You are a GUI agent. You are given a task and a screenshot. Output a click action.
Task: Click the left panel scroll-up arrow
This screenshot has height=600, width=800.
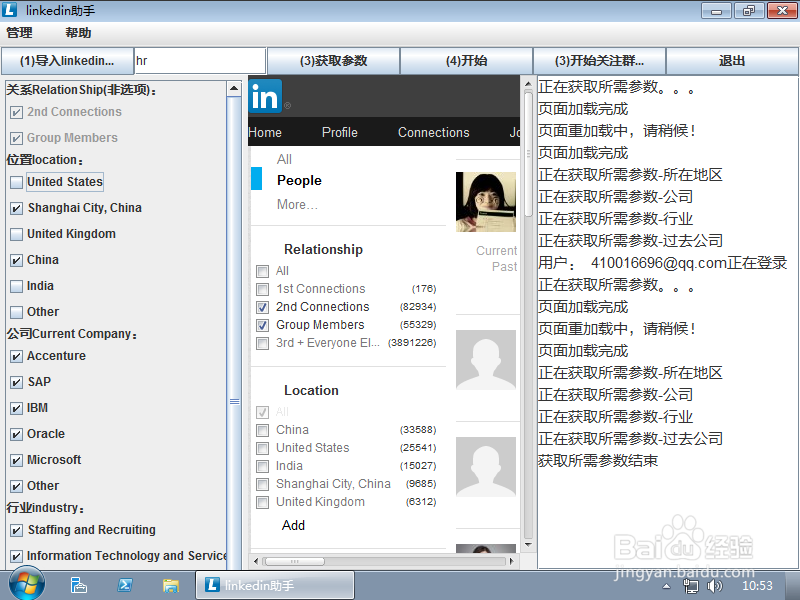point(234,88)
